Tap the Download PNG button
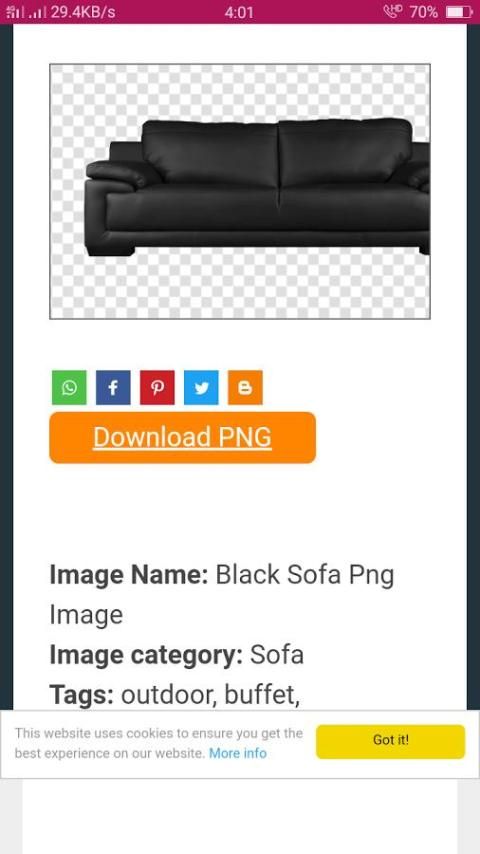 [x=183, y=437]
